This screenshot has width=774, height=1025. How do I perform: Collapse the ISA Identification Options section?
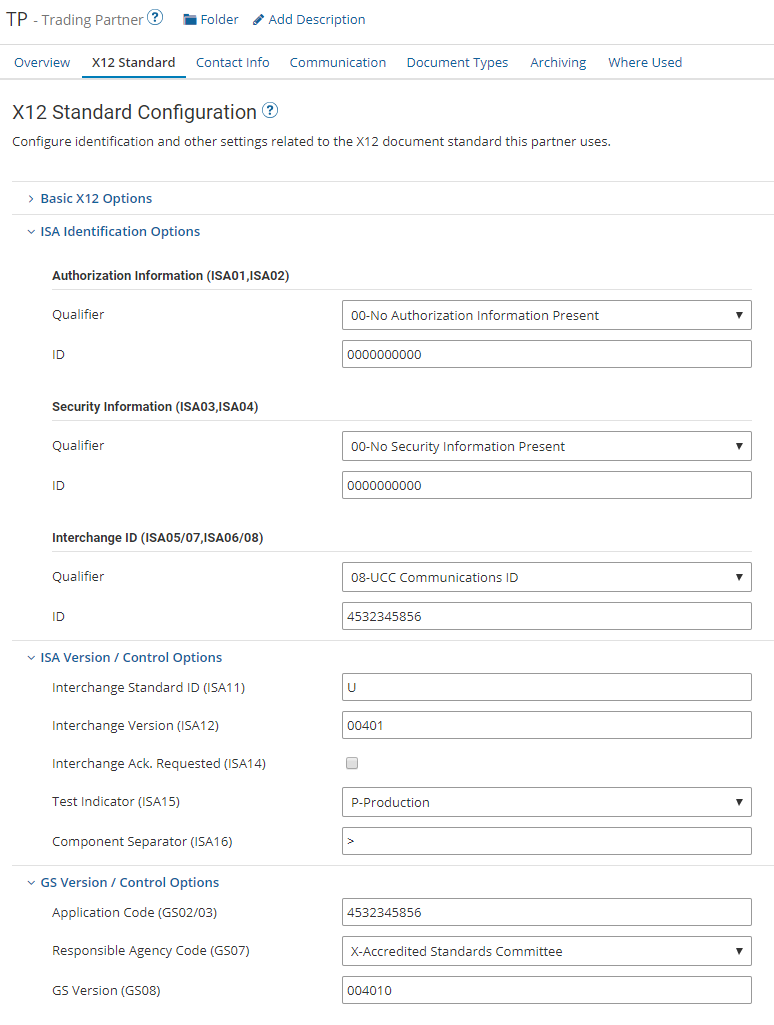(120, 231)
